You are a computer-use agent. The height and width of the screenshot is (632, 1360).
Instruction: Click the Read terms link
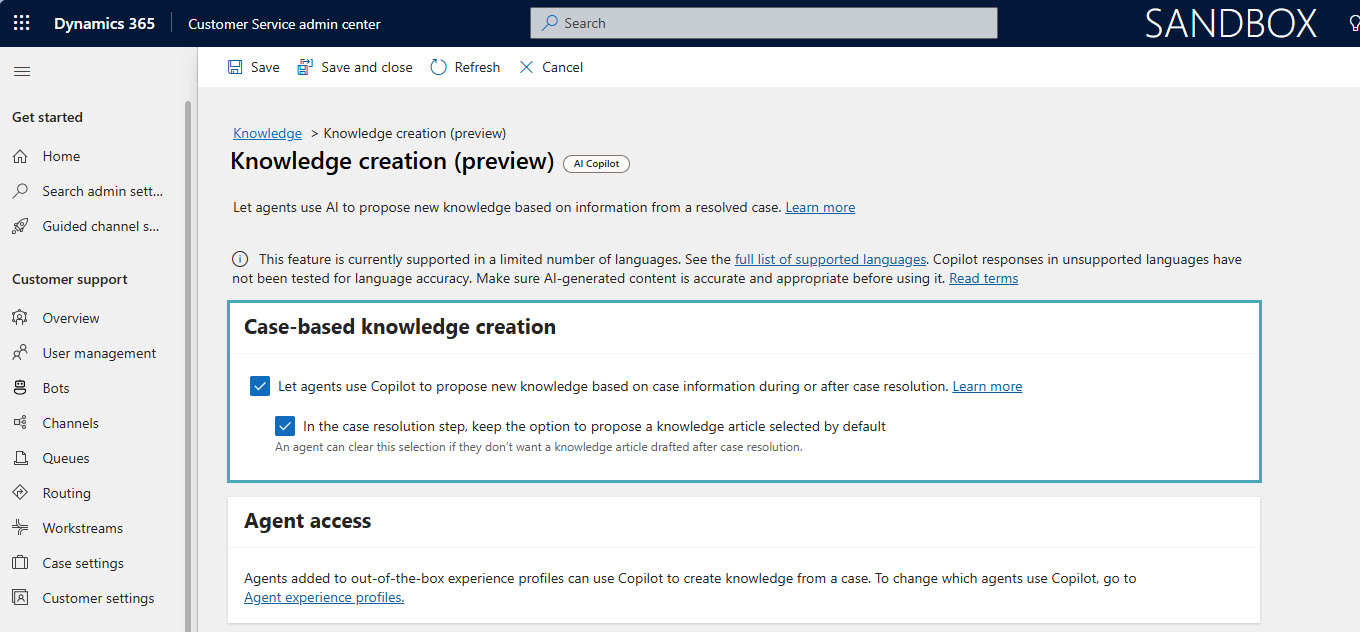pyautogui.click(x=983, y=278)
